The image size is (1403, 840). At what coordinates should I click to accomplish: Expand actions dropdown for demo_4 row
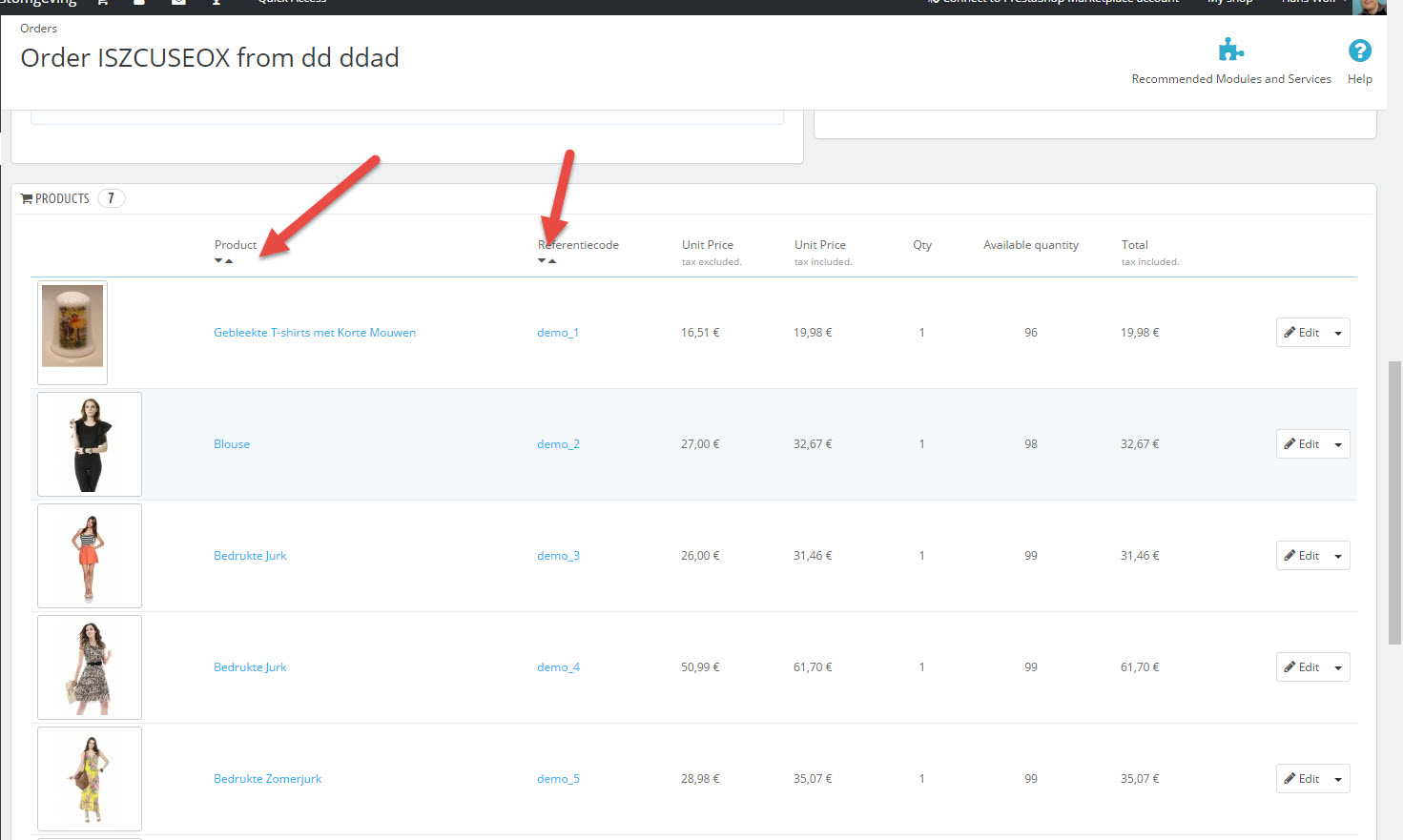1338,667
